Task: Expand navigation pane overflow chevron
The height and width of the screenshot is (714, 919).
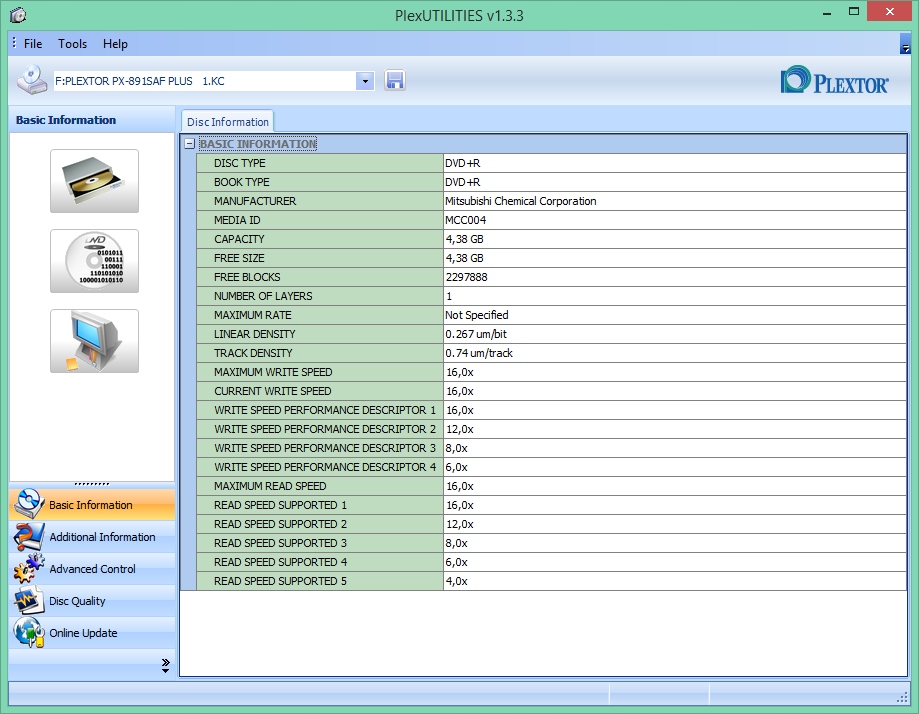Action: pyautogui.click(x=165, y=665)
